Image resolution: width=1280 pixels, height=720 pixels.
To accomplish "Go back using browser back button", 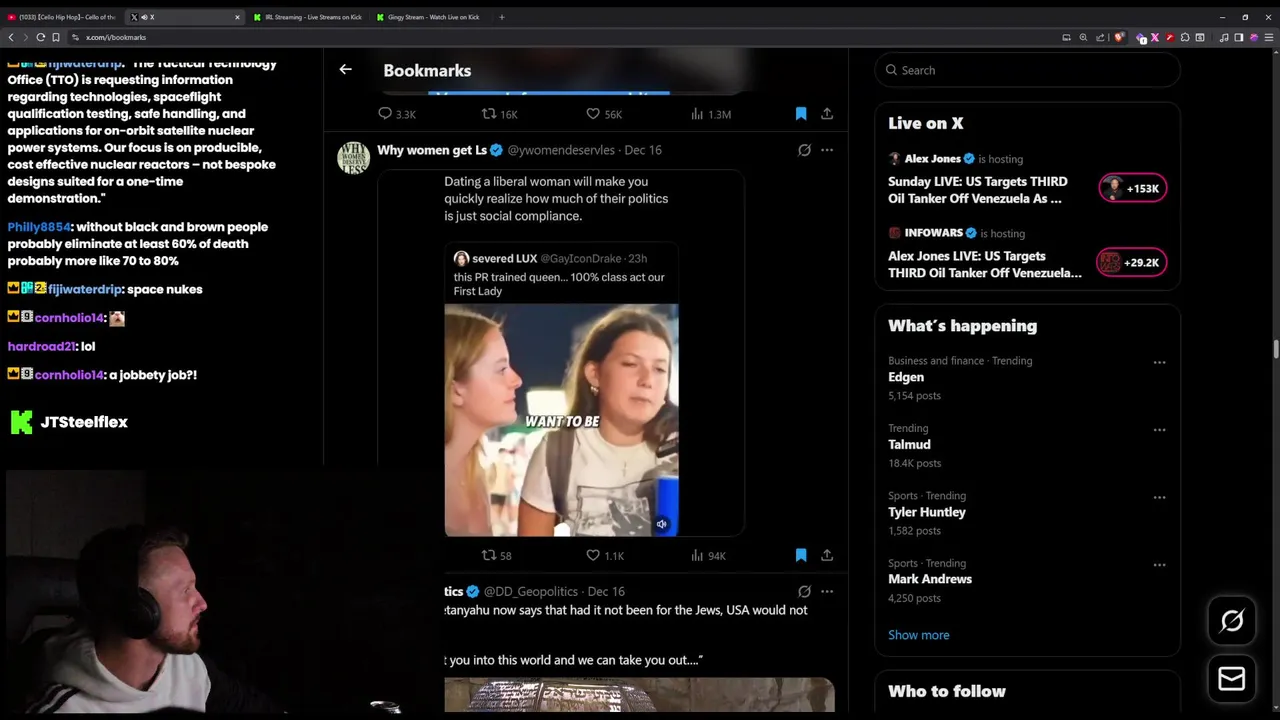I will tap(11, 37).
